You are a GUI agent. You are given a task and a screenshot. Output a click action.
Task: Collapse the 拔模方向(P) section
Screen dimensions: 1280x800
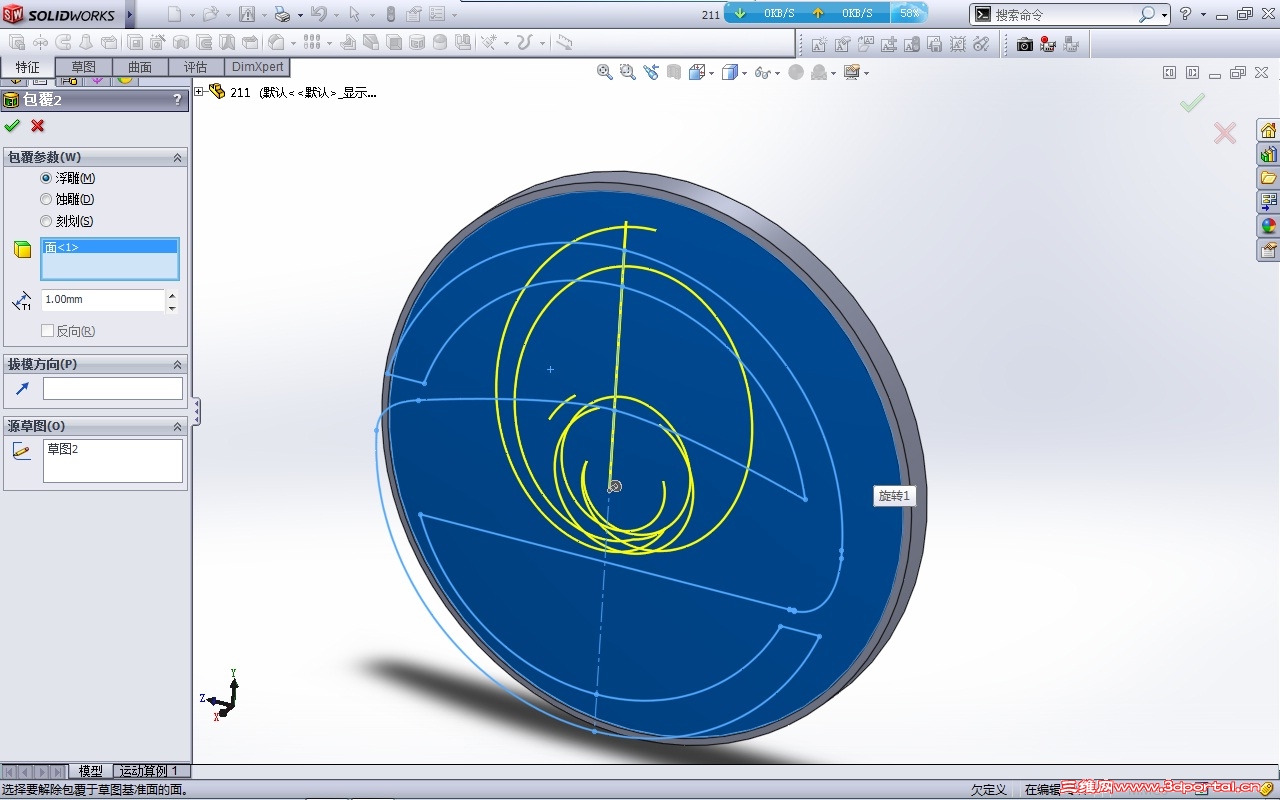(178, 365)
